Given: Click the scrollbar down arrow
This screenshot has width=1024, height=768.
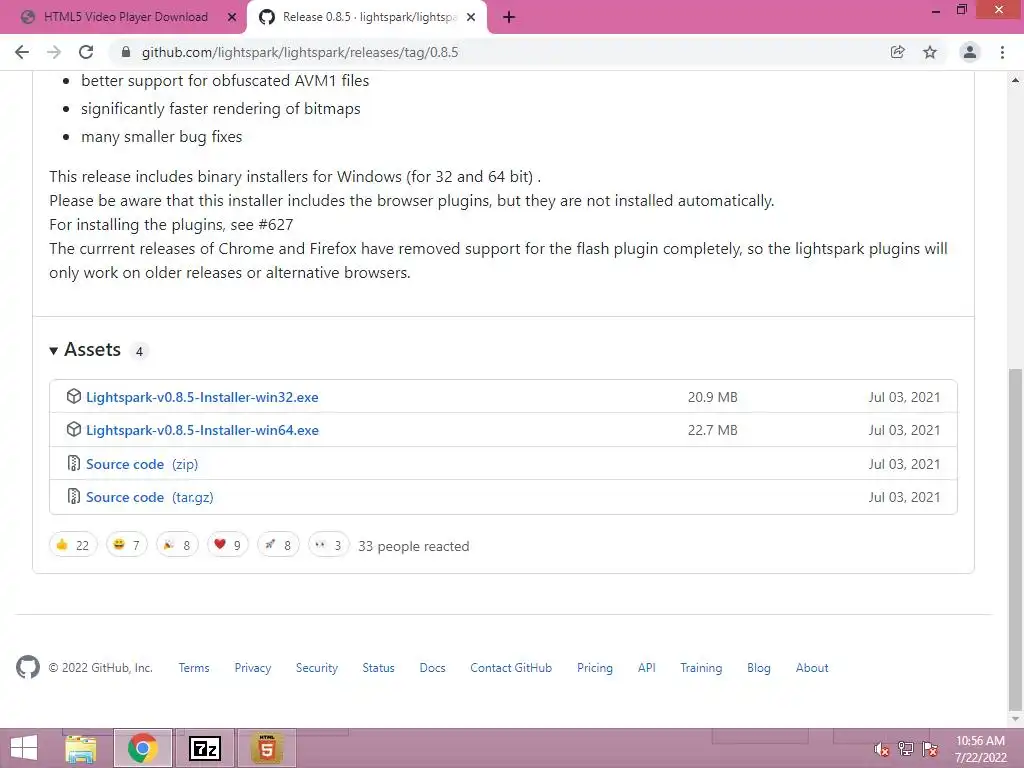Looking at the screenshot, I should [1015, 719].
